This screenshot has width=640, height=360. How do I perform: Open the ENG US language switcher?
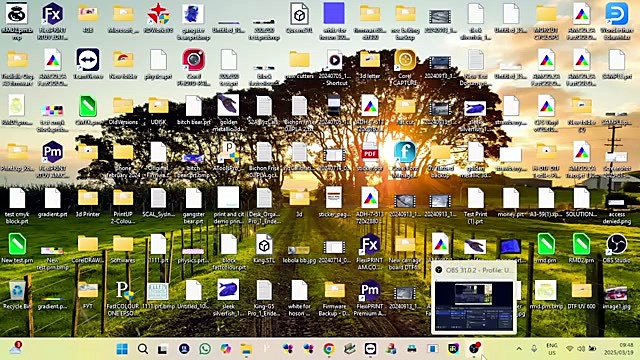pos(552,349)
